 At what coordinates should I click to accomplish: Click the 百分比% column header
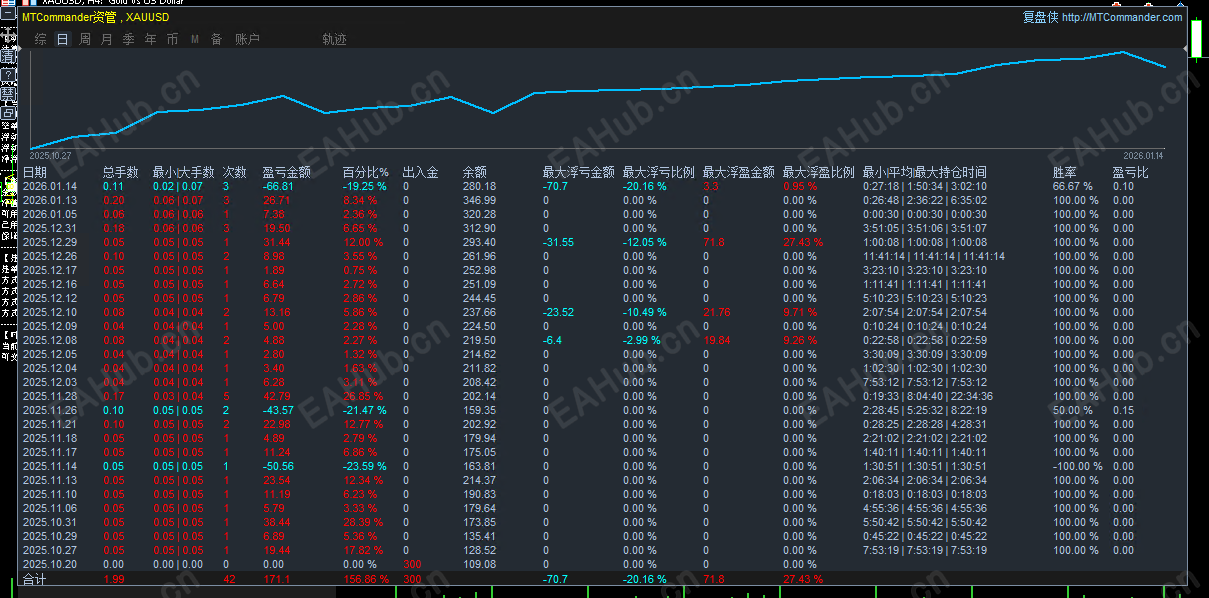pos(366,172)
